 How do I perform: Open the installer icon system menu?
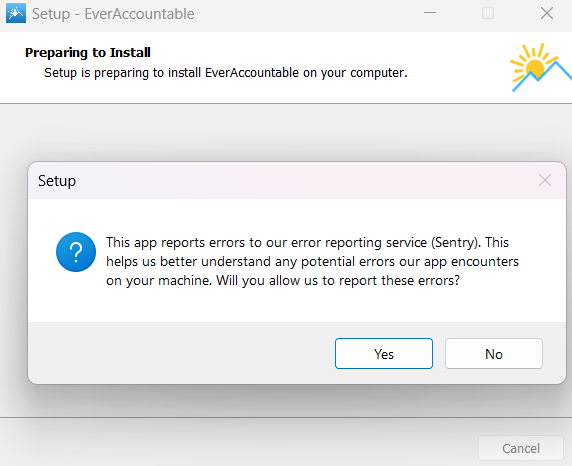[x=16, y=13]
